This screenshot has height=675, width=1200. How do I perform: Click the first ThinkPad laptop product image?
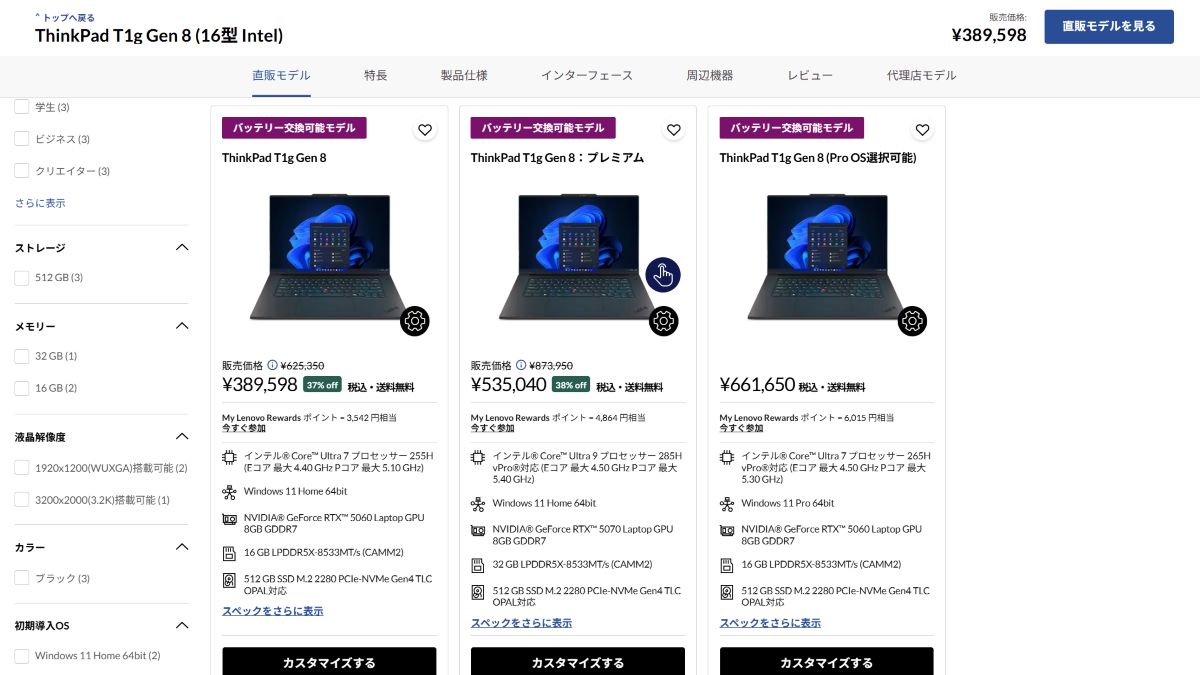pos(329,258)
